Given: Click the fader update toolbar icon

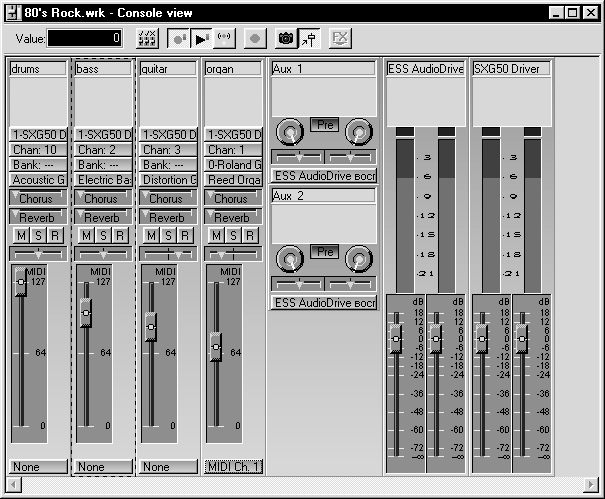Looking at the screenshot, I should click(x=309, y=39).
